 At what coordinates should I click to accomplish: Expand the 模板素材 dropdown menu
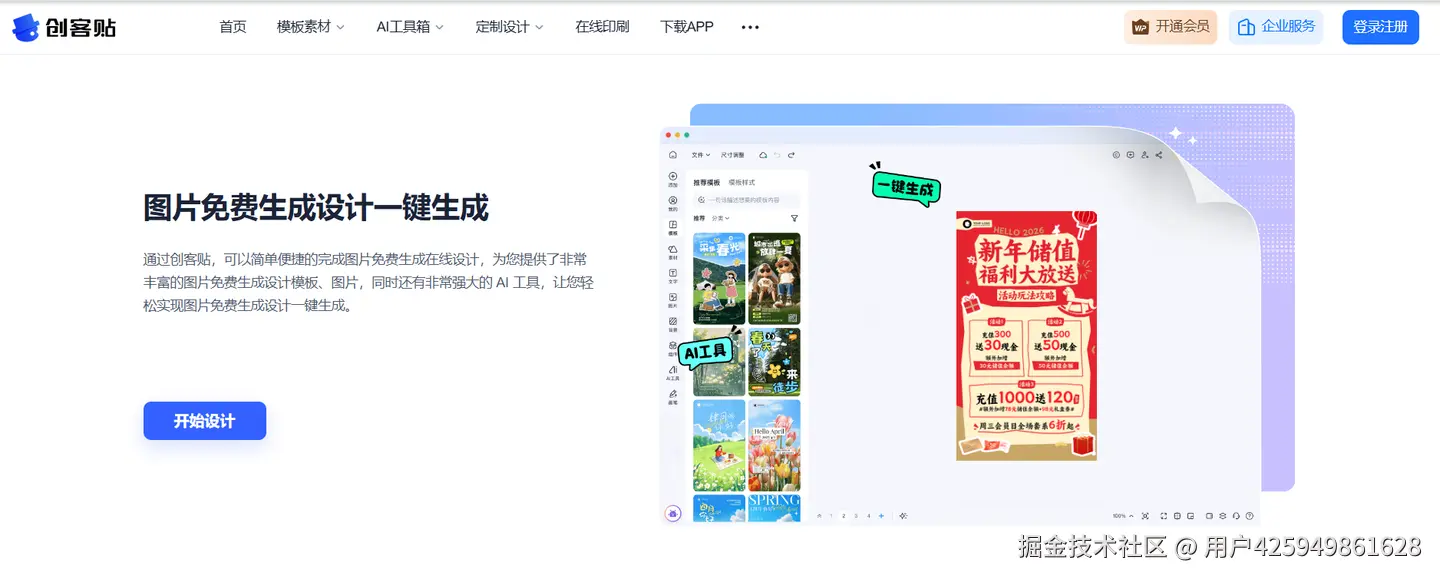point(311,27)
